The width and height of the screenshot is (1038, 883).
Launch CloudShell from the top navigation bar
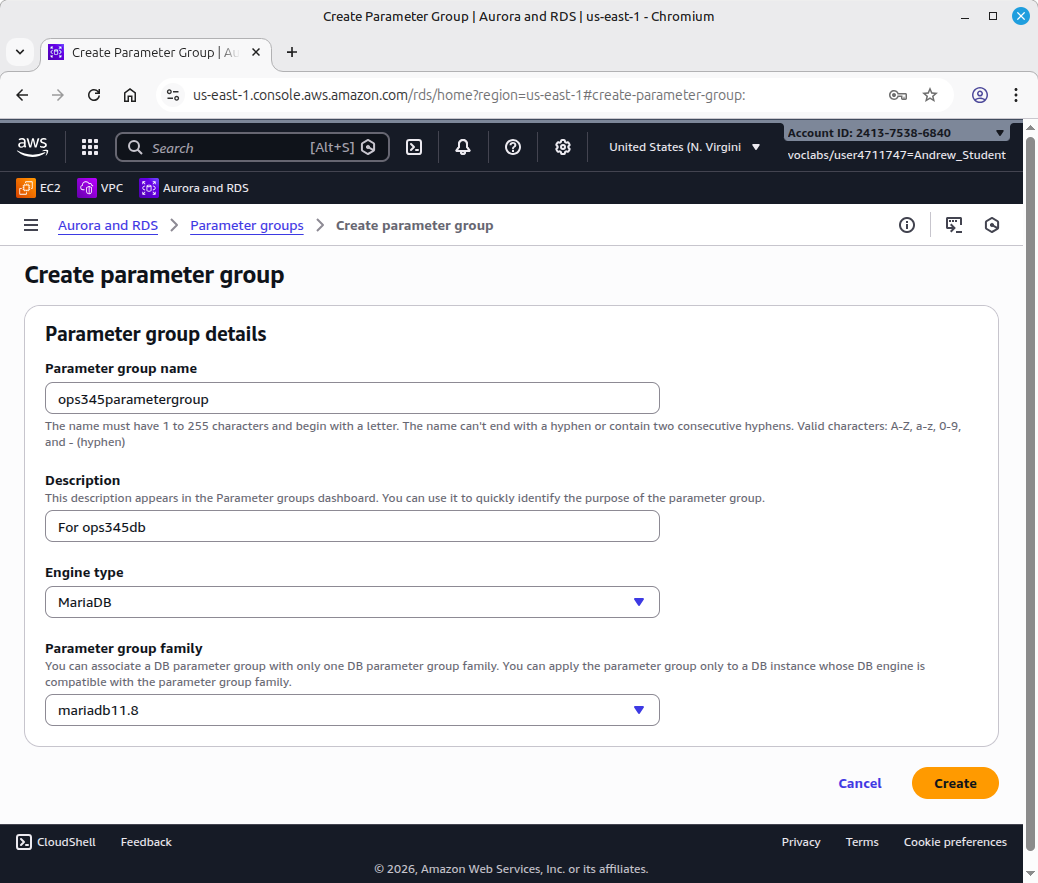point(414,147)
